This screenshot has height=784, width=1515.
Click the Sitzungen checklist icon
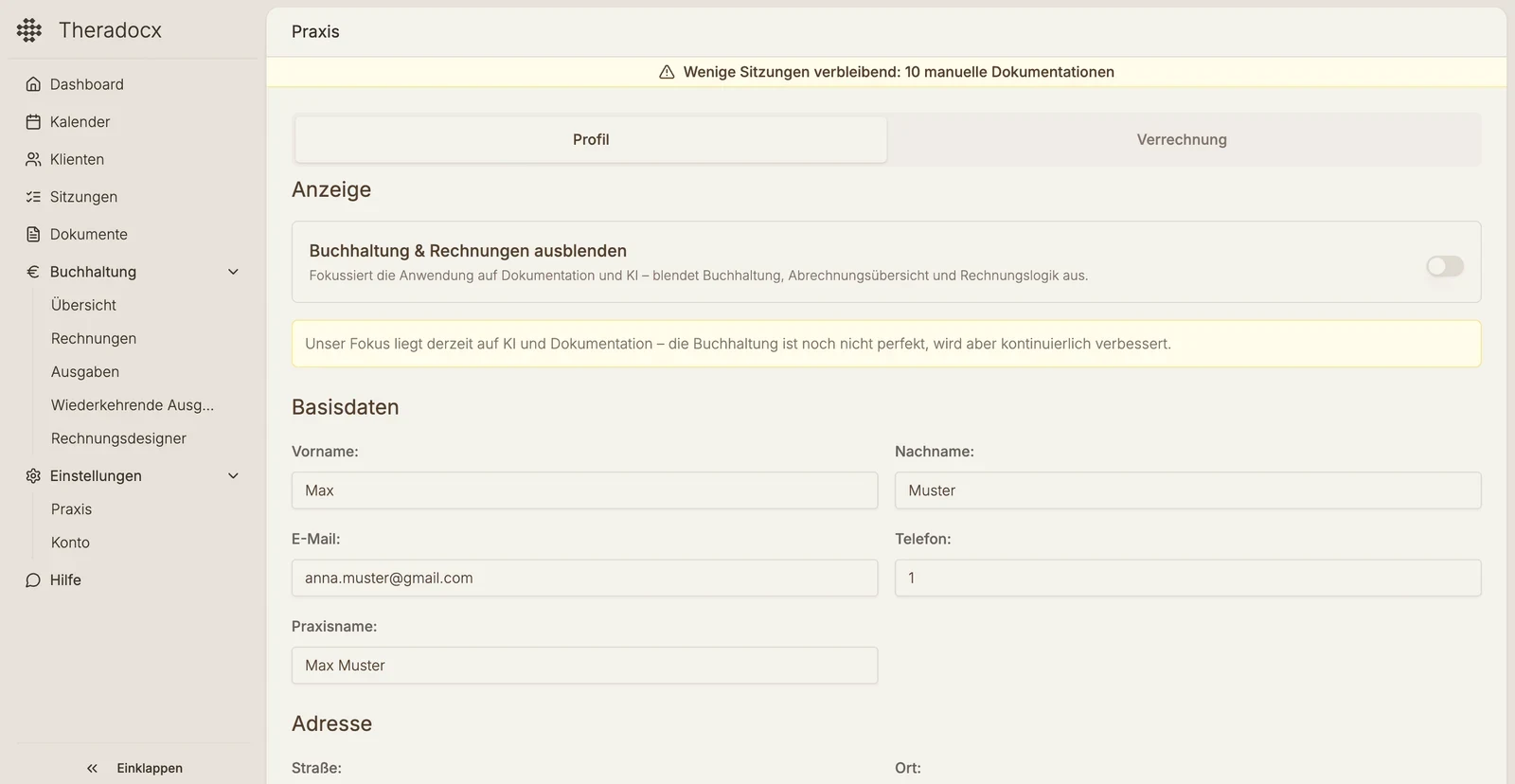click(33, 197)
